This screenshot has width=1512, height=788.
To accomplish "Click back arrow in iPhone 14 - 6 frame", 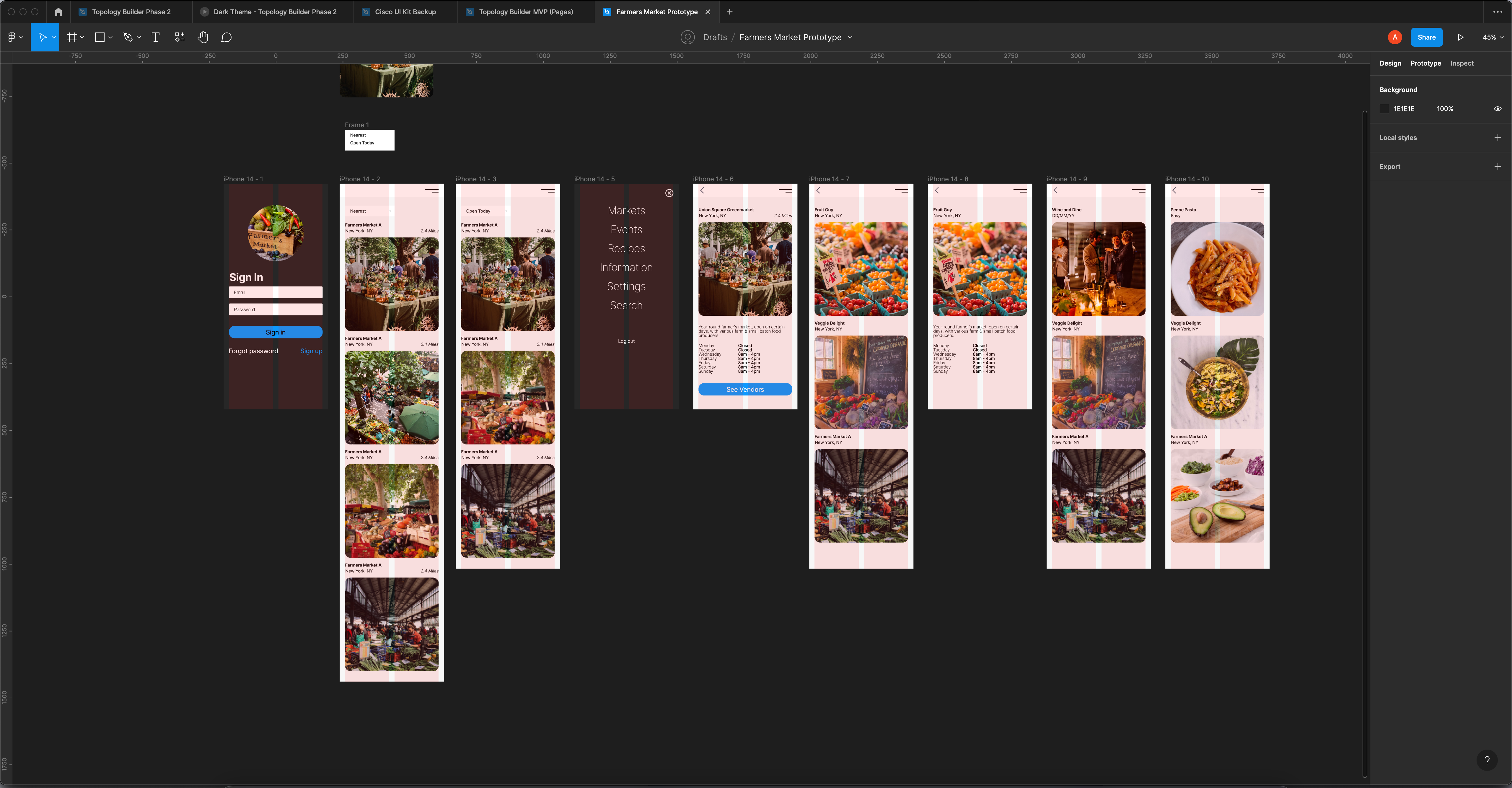I will point(702,190).
